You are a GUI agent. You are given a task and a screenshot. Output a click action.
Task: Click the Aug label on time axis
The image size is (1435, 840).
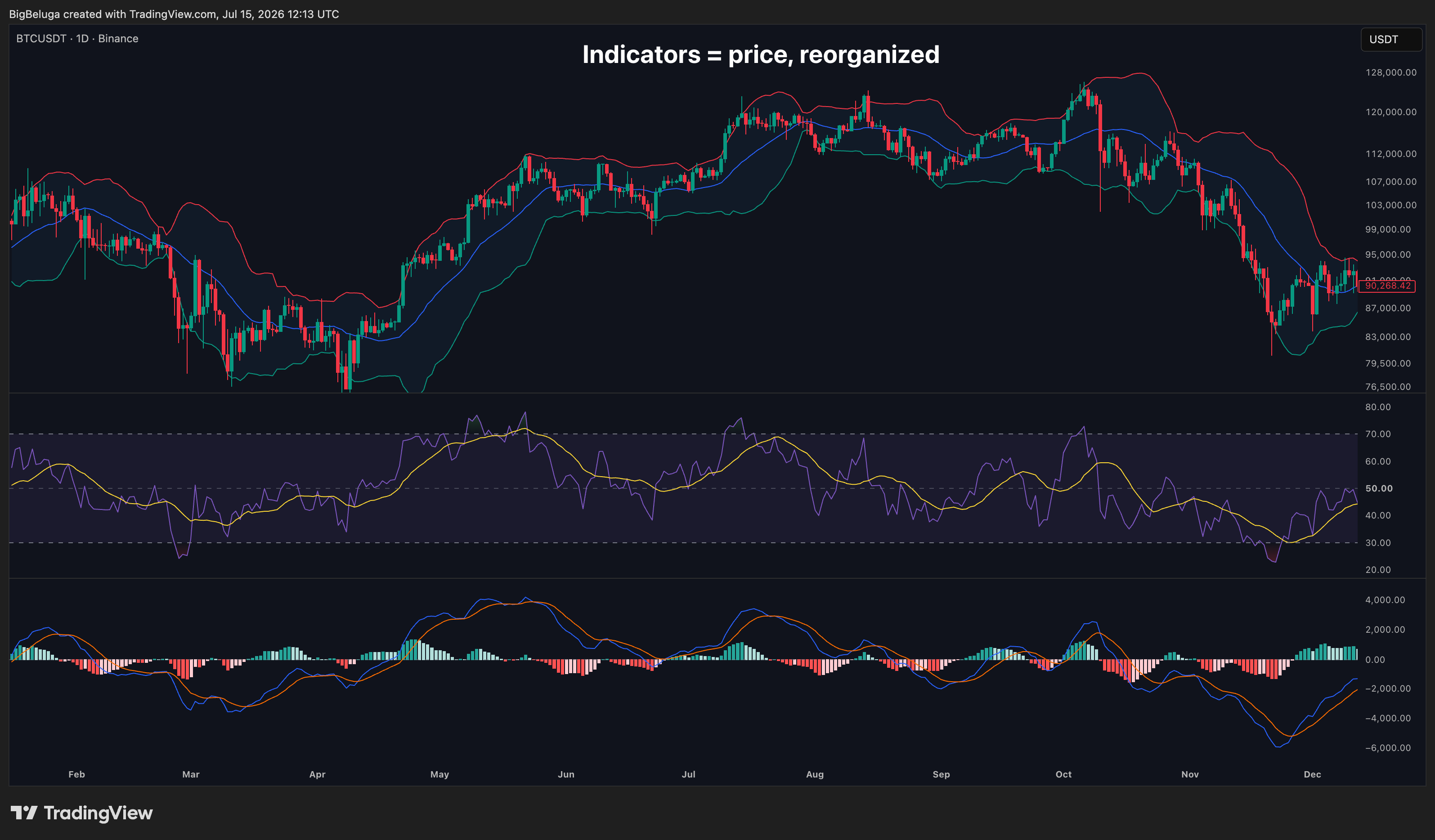click(815, 774)
